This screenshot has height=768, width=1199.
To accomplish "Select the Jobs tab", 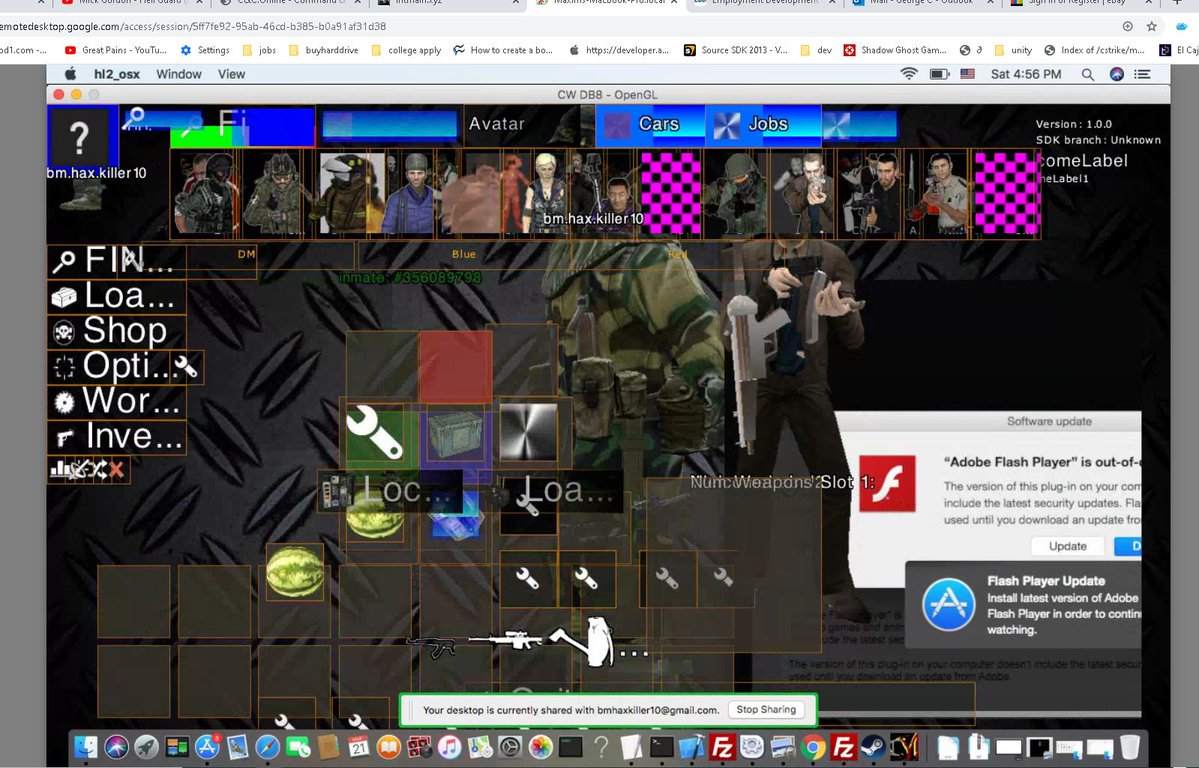I will [763, 125].
